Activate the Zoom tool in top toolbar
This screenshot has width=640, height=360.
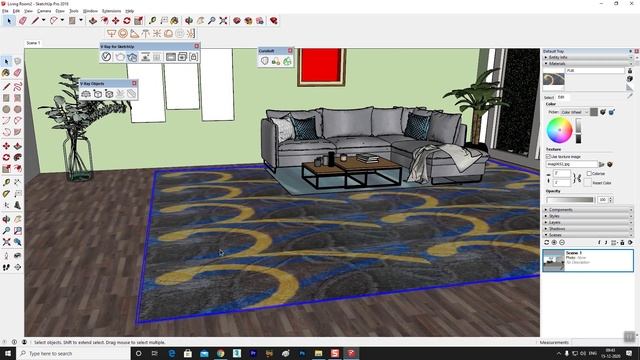pyautogui.click(x=211, y=20)
